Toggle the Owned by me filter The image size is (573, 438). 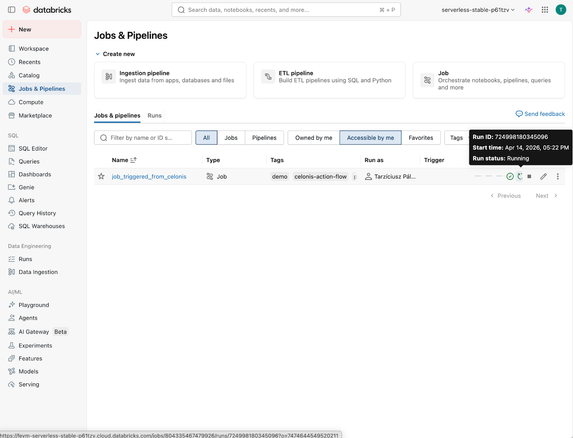pyautogui.click(x=314, y=138)
